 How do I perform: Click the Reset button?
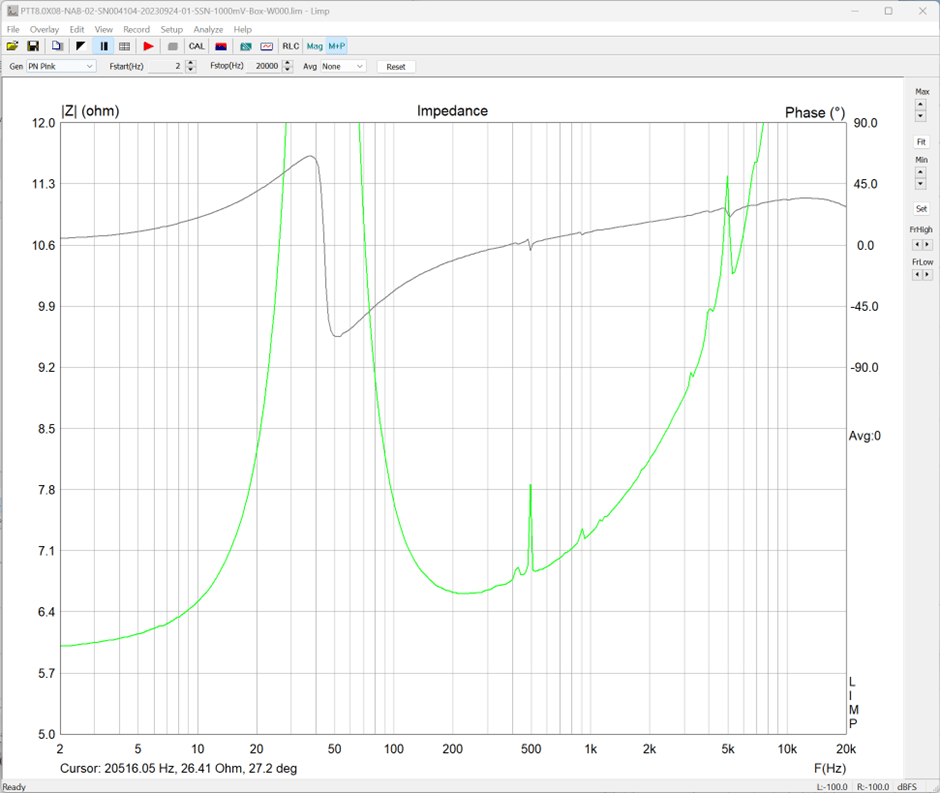(x=396, y=67)
